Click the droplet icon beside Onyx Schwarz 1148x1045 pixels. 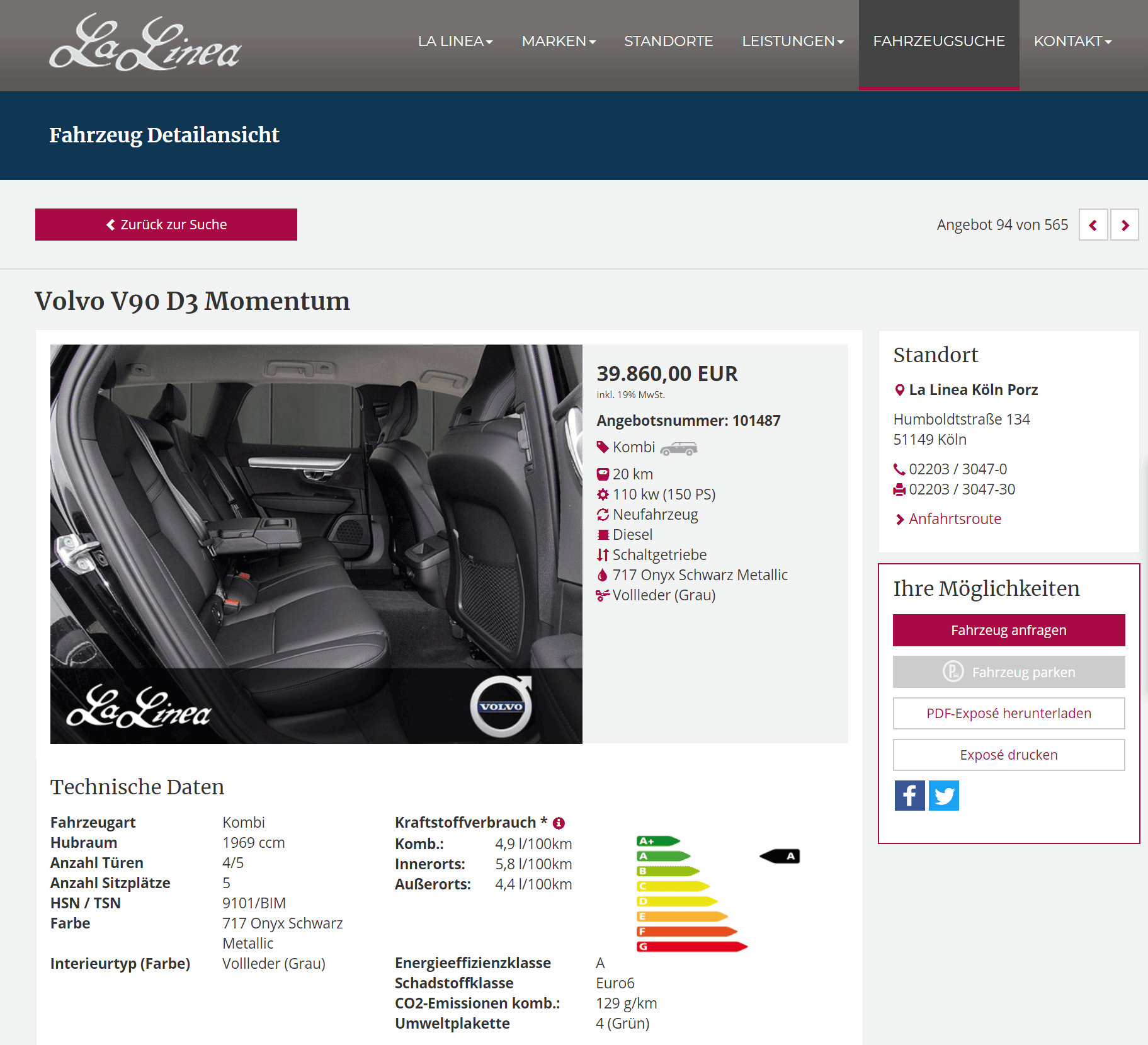tap(603, 575)
